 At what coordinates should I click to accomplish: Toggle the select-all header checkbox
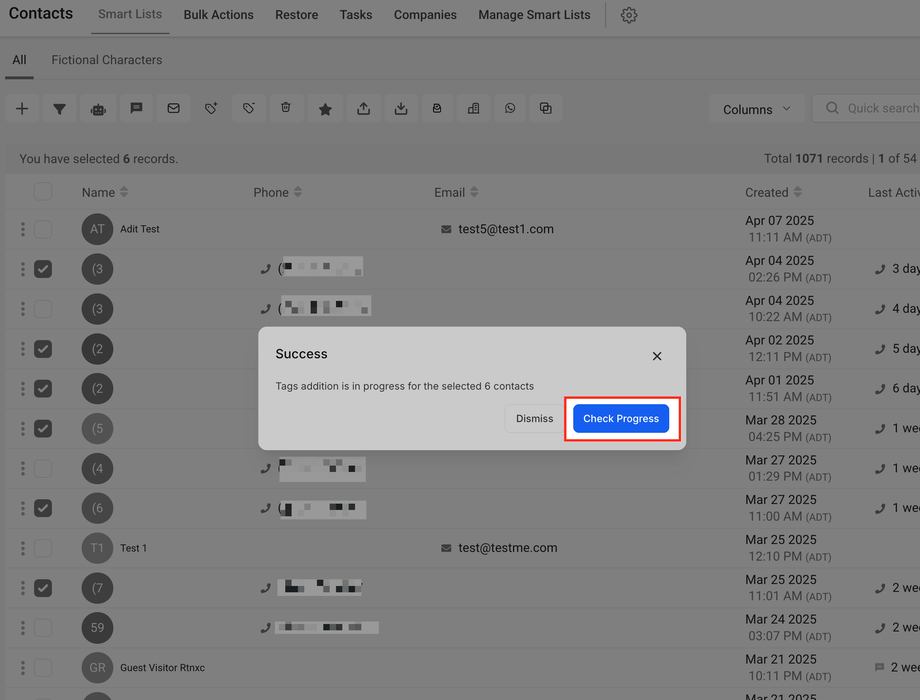pyautogui.click(x=43, y=192)
